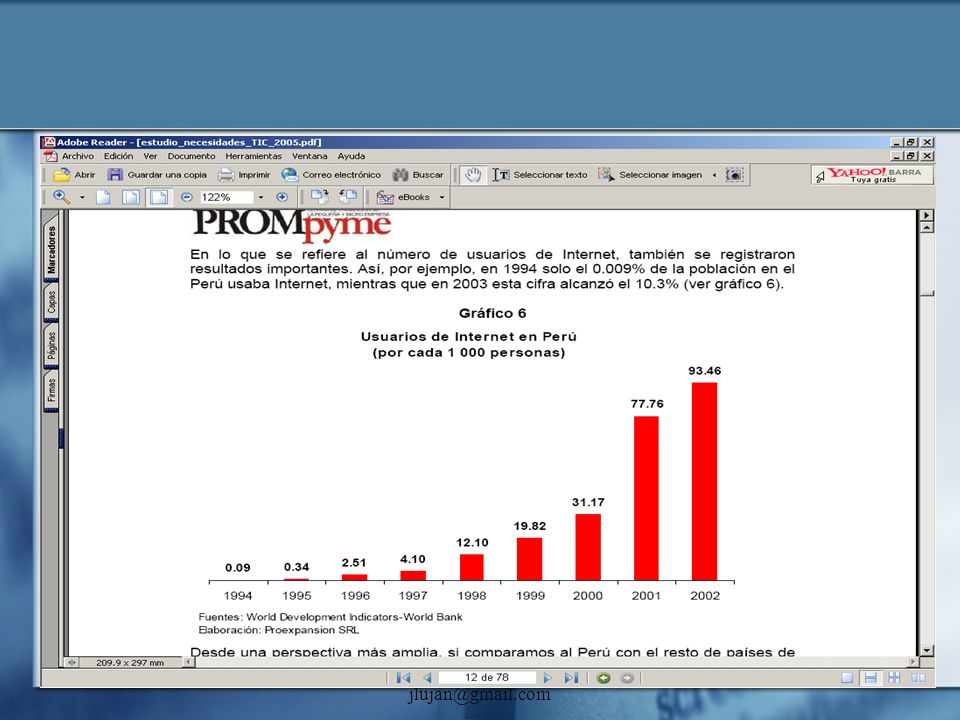
Task: Click the zoom out minus button
Action: pyautogui.click(x=187, y=197)
